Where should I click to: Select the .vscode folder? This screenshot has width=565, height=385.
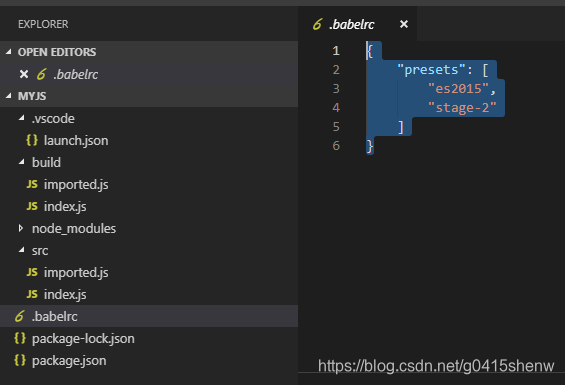(x=149, y=118)
